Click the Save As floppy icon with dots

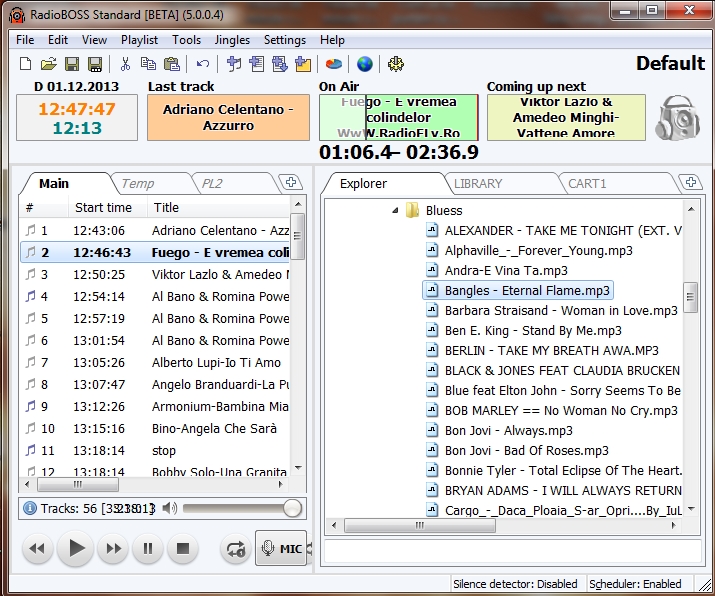coord(95,64)
